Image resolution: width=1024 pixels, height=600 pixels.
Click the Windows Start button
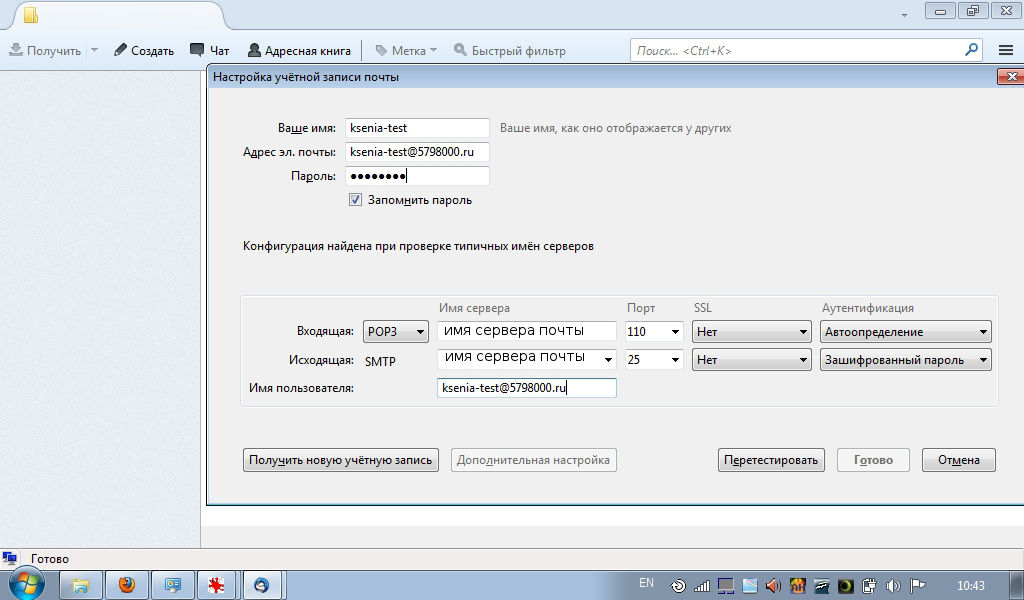coord(27,584)
